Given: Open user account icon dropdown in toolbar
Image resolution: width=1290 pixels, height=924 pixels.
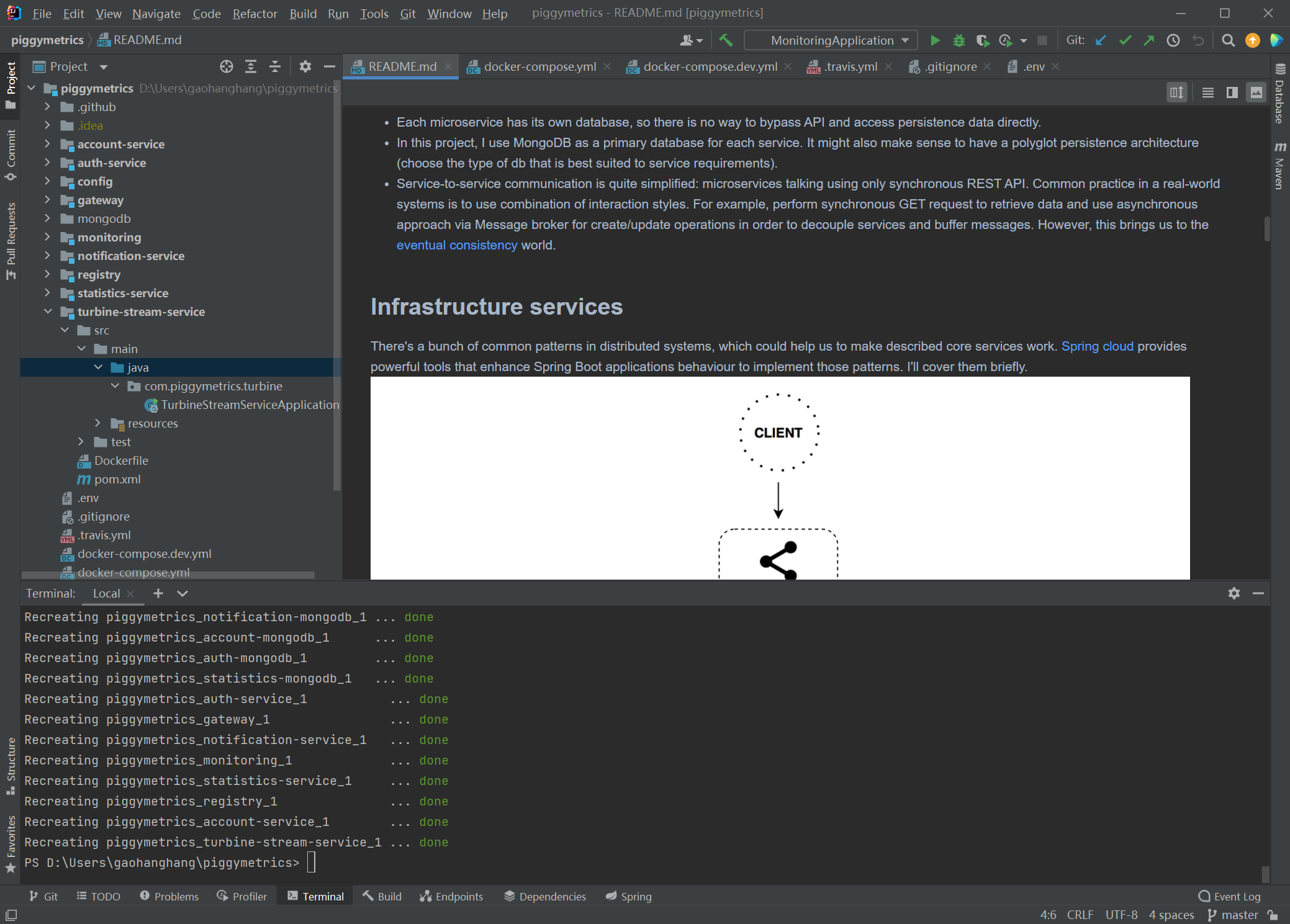Looking at the screenshot, I should 691,40.
